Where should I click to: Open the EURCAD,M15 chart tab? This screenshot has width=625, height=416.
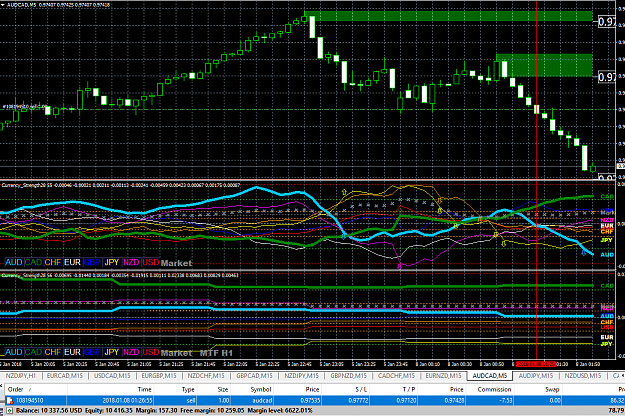point(65,376)
